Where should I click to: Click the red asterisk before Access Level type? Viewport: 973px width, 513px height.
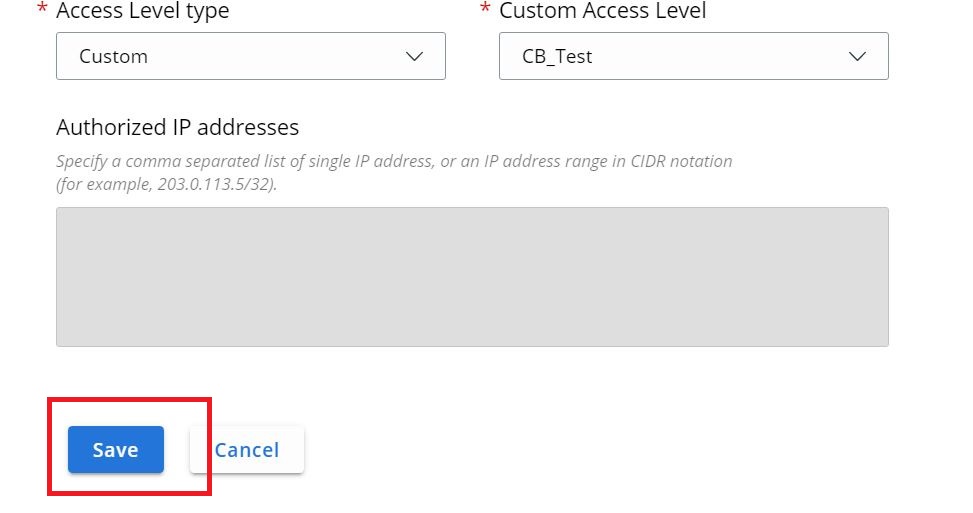tap(42, 10)
